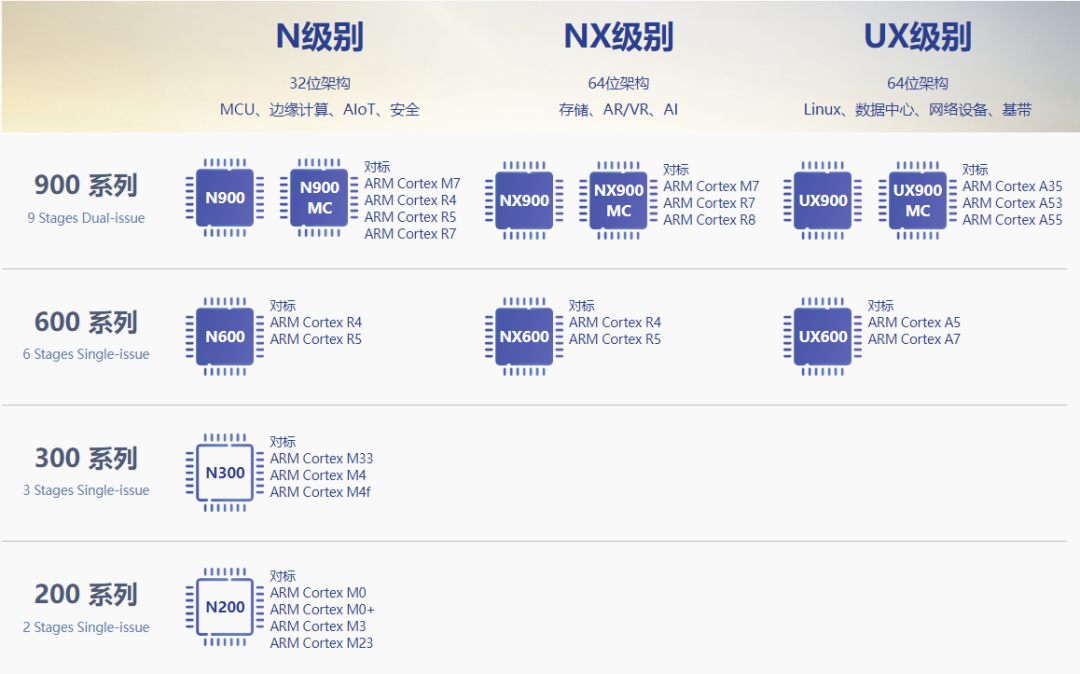Click the '9 Stages Dual-issue' subtitle
Screen dimensions: 1080x674
tap(86, 218)
